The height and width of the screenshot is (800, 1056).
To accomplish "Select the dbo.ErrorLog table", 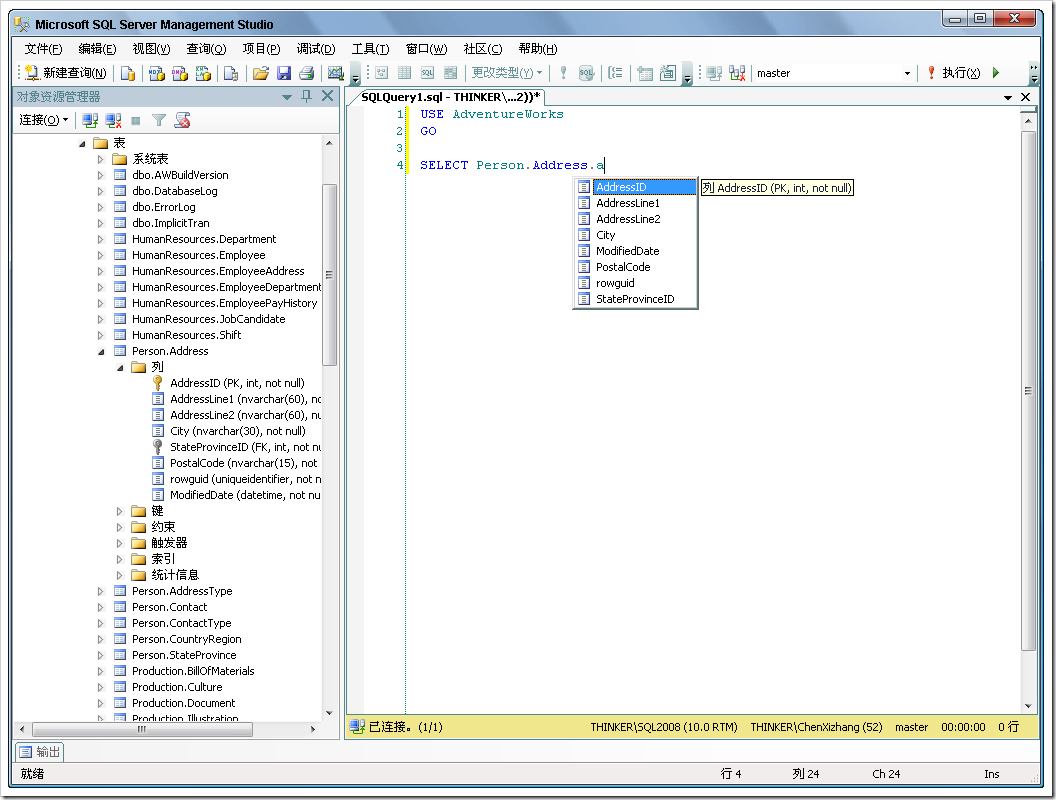I will [x=164, y=207].
